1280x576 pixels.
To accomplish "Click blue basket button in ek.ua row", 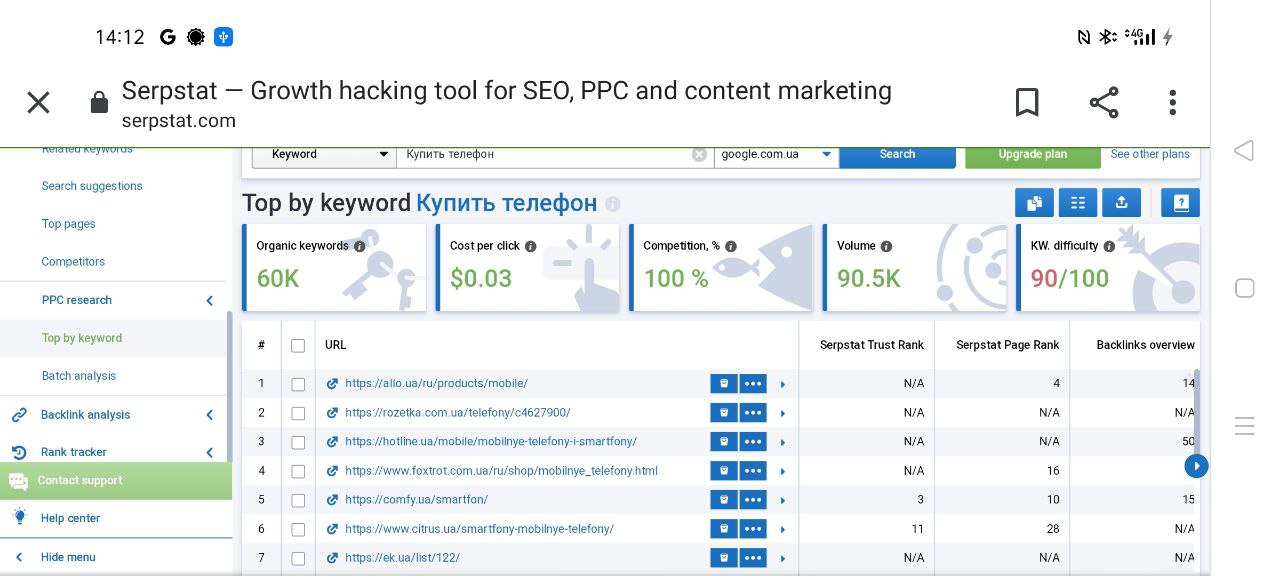I will click(x=724, y=558).
